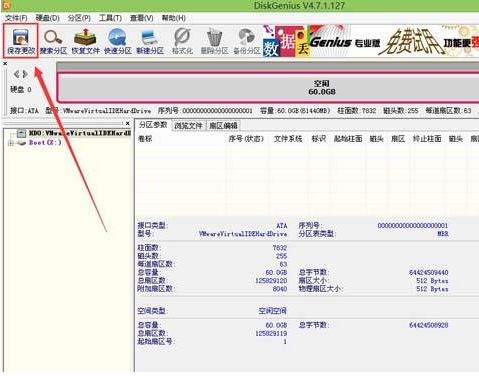Expand the Boot (X:) tree node
This screenshot has width=479, height=376.
point(11,143)
